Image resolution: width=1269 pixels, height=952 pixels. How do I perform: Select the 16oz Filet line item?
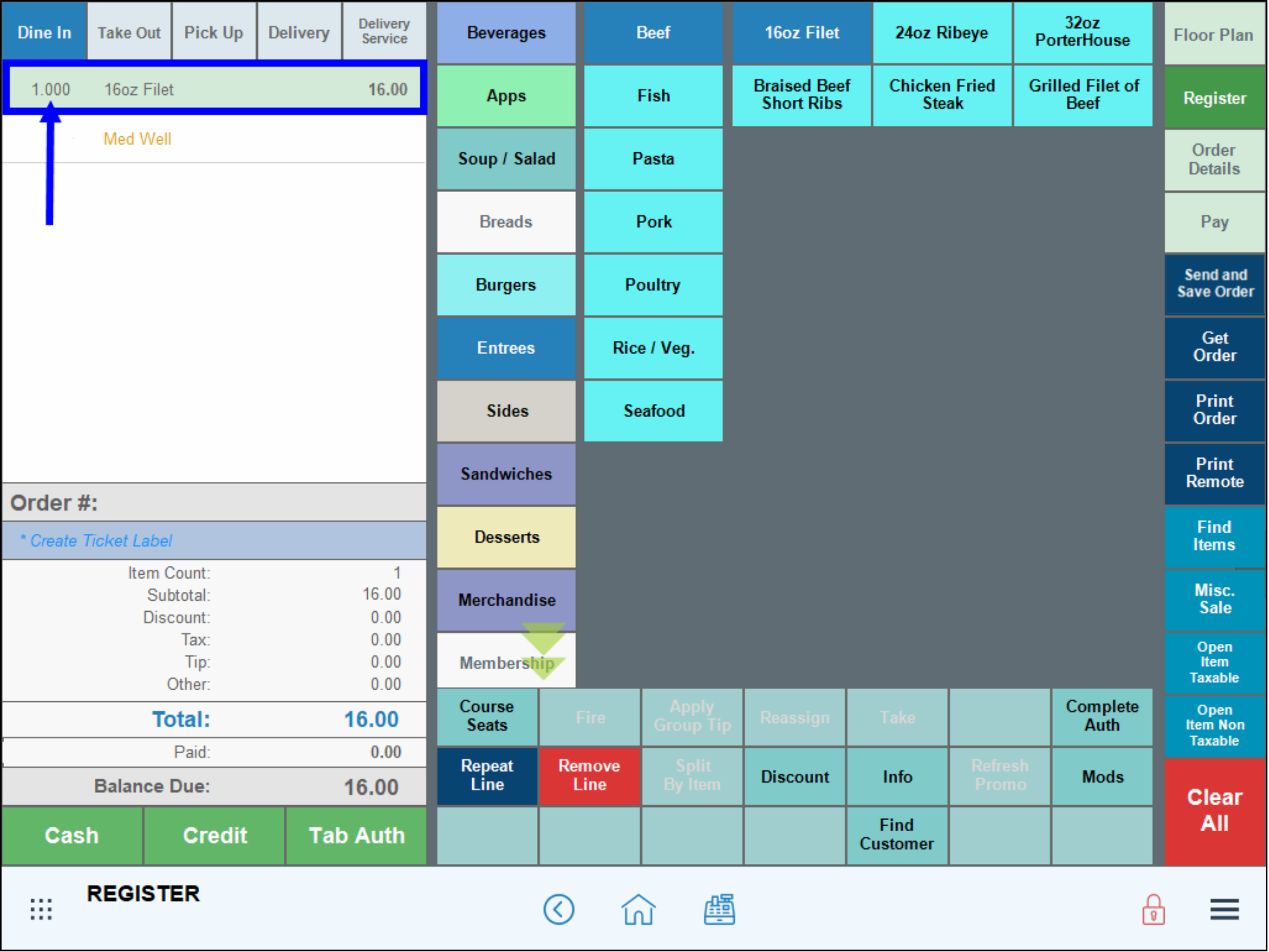(214, 89)
